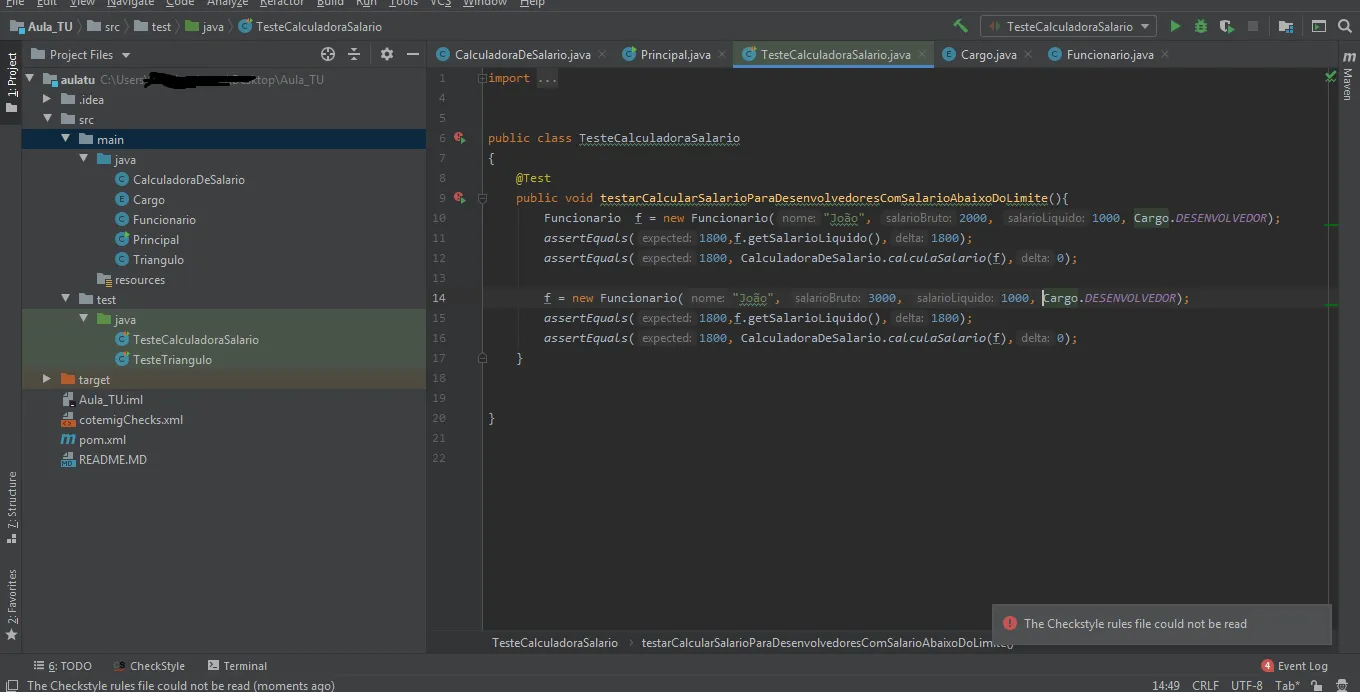
Task: Click the Build Project hammer icon
Action: [960, 27]
